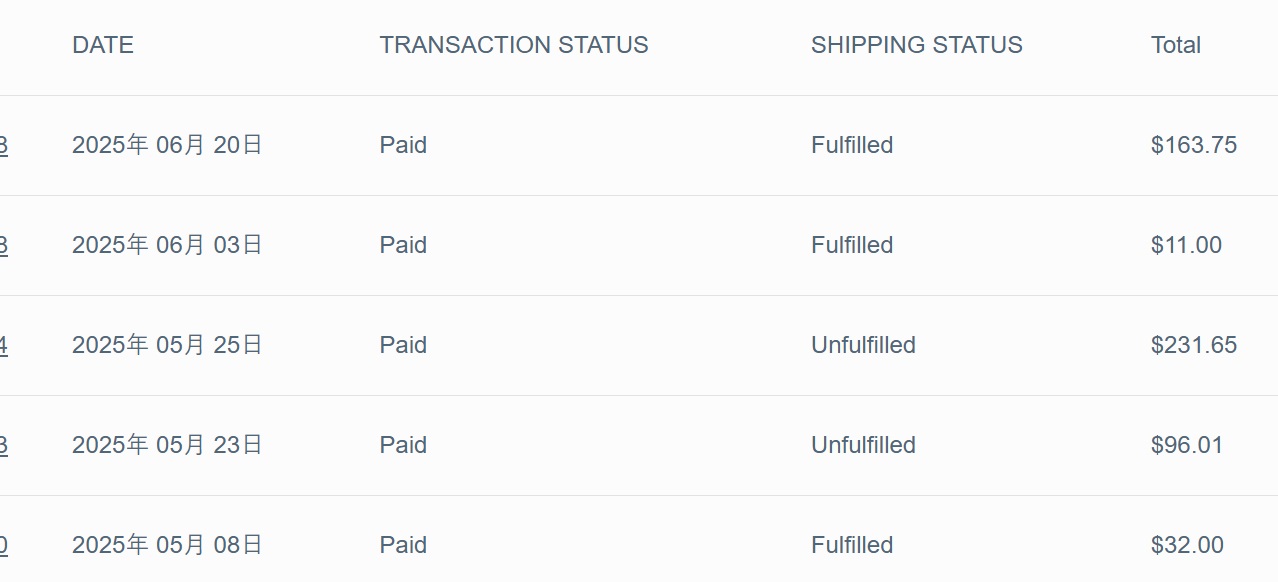Click the TRANSACTION STATUS column header

point(513,45)
